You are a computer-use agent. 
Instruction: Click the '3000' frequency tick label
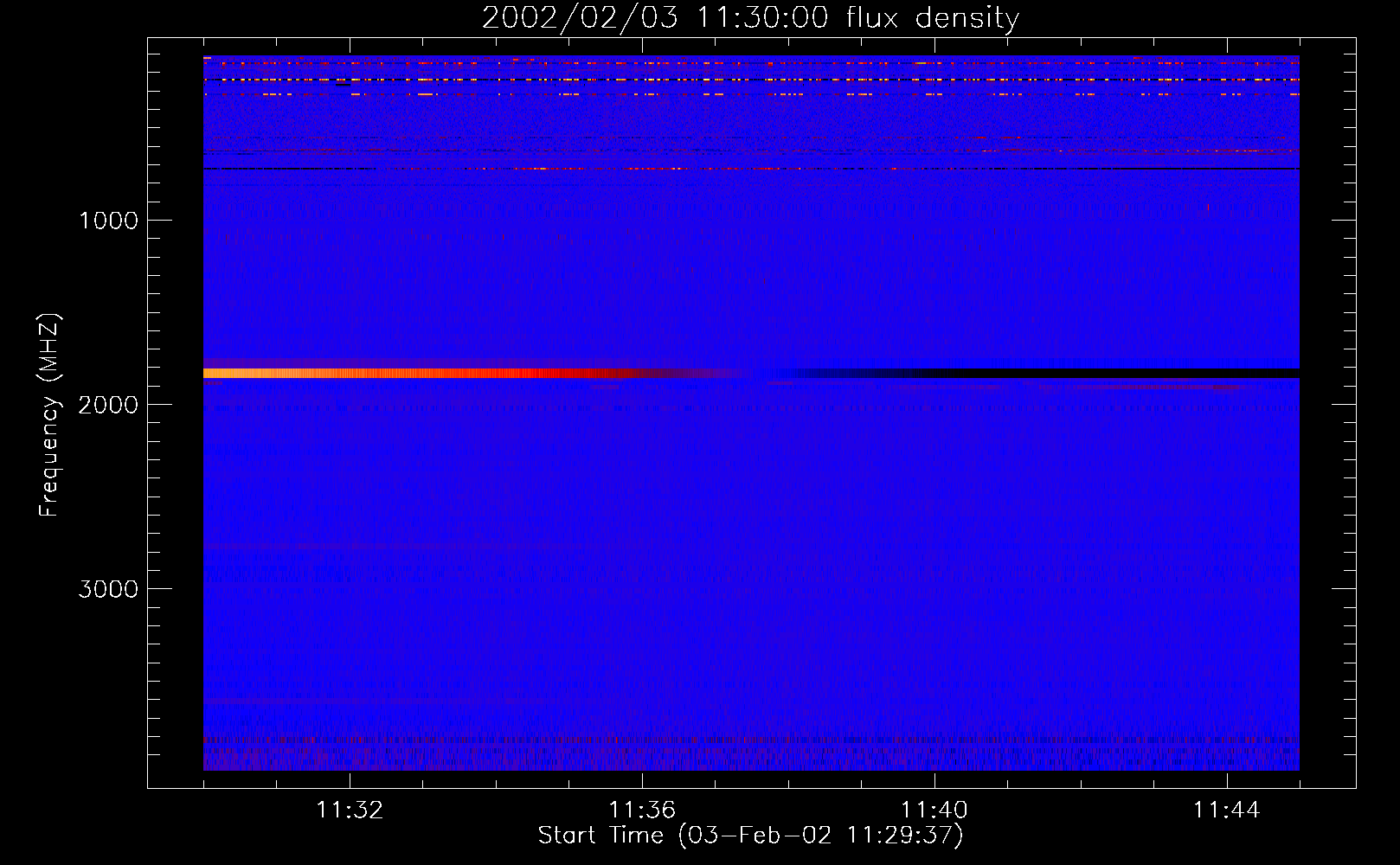click(108, 589)
